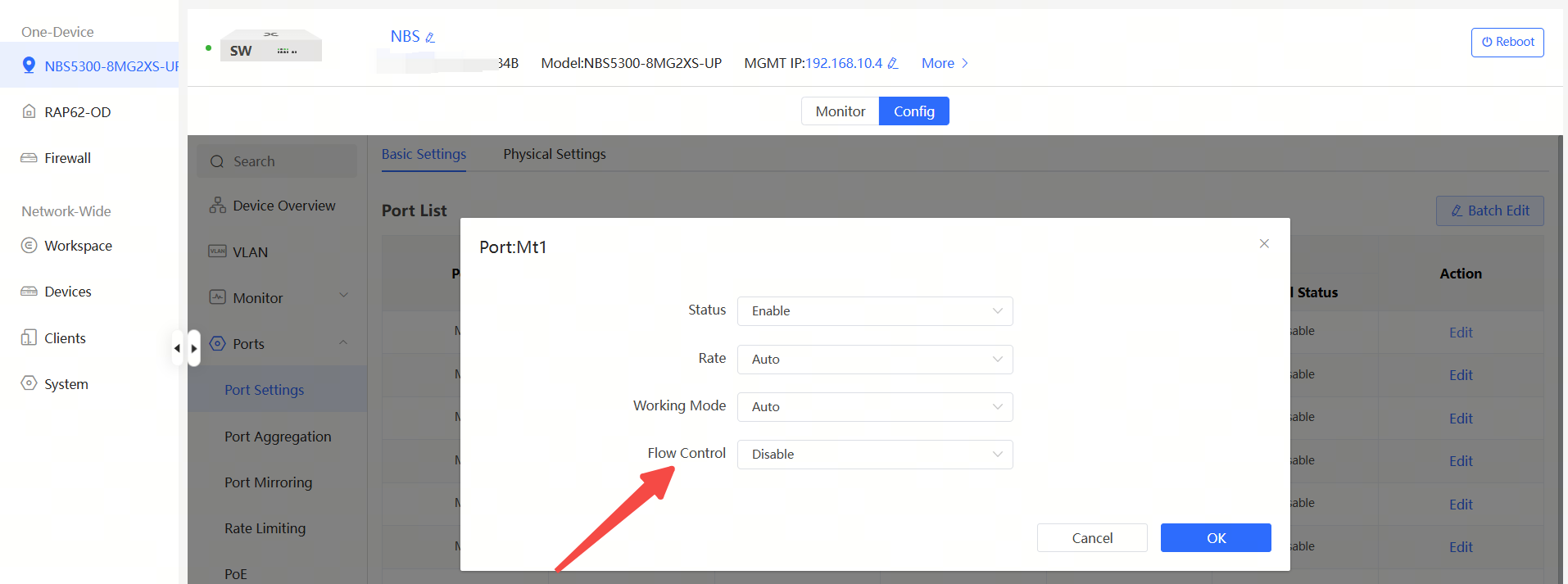Image resolution: width=1568 pixels, height=584 pixels.
Task: Close the Port Mt1 dialog with X
Action: point(1264,243)
